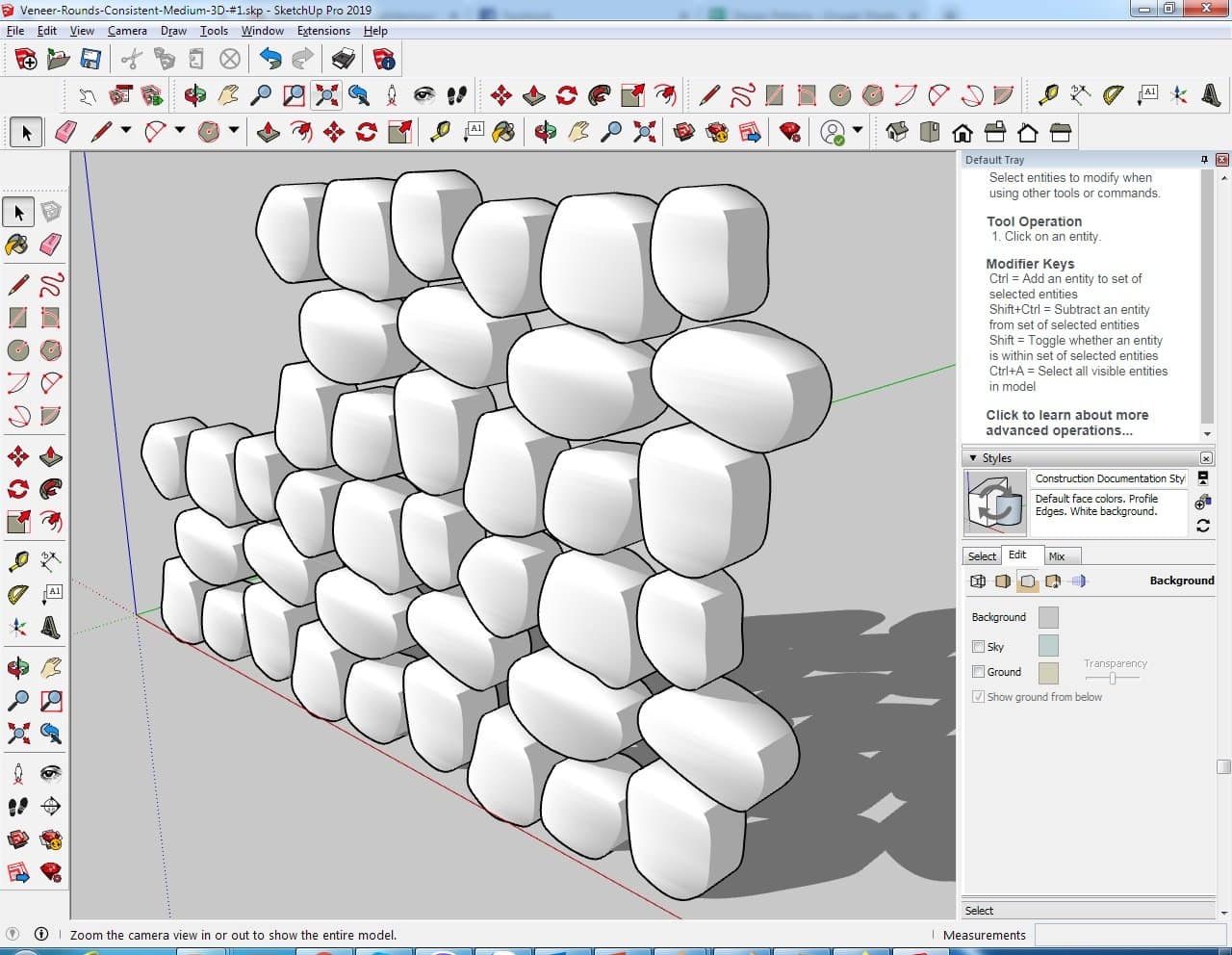Select the Eraser tool in left toolbar
This screenshot has width=1232, height=955.
click(51, 245)
